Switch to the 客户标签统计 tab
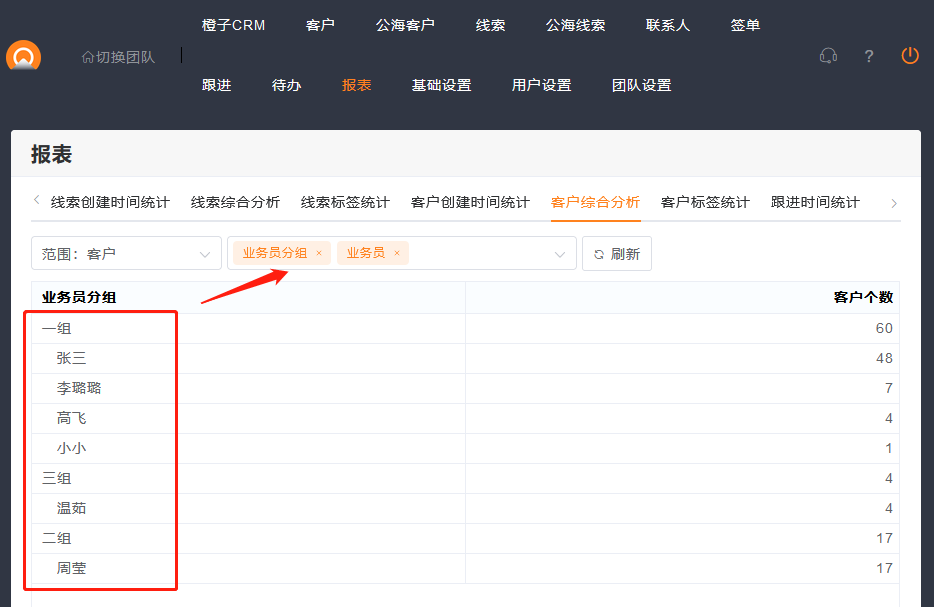 click(x=705, y=202)
